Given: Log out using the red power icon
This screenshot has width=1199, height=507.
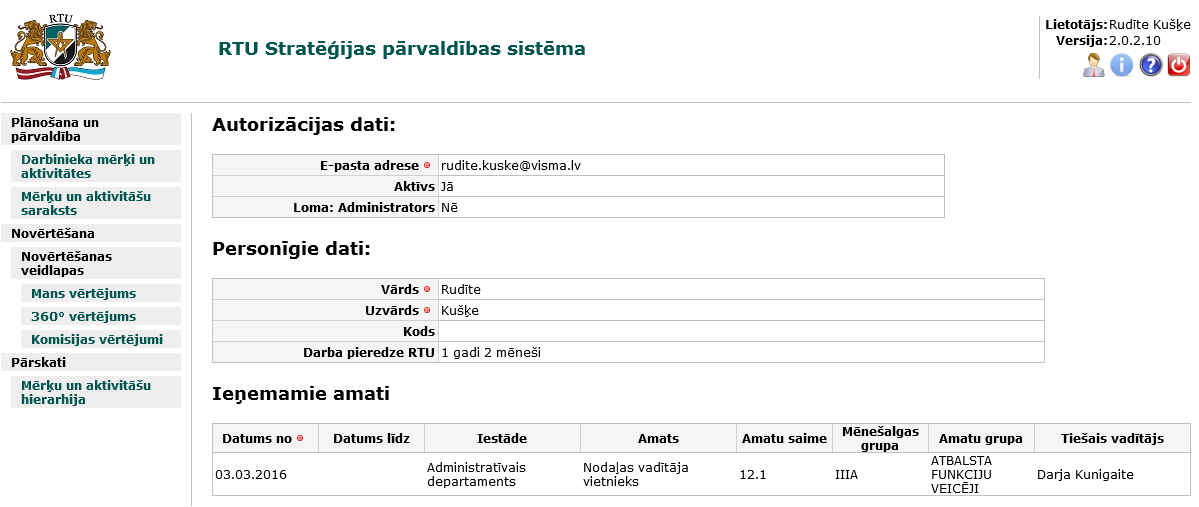Looking at the screenshot, I should pos(1179,65).
